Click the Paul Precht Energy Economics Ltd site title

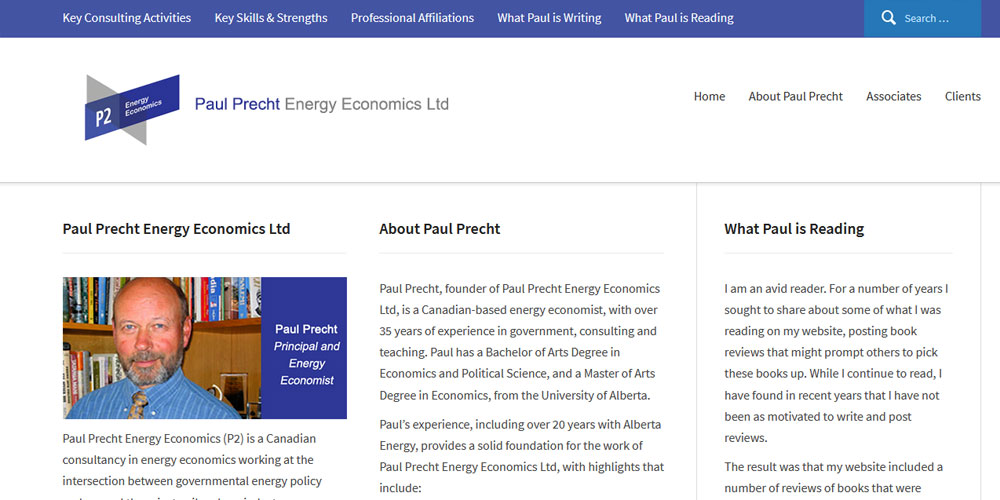coord(321,104)
